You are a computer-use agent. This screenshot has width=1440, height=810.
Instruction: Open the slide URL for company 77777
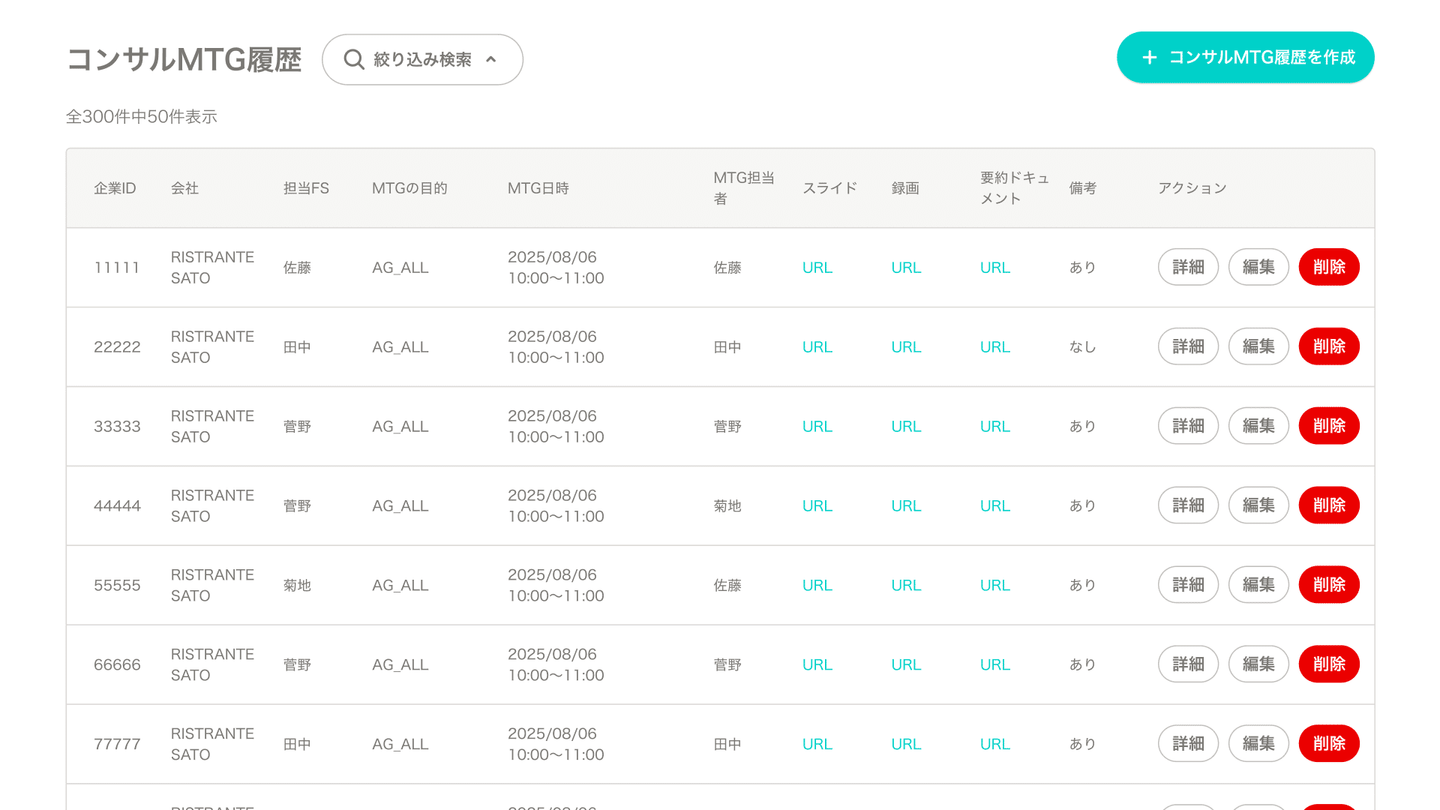click(x=817, y=744)
